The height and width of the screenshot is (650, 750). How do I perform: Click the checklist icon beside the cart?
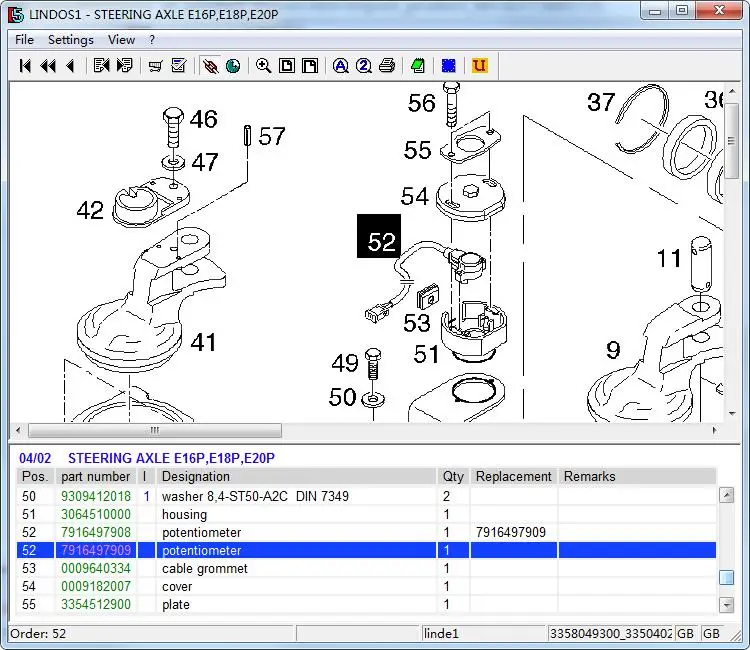pyautogui.click(x=179, y=66)
